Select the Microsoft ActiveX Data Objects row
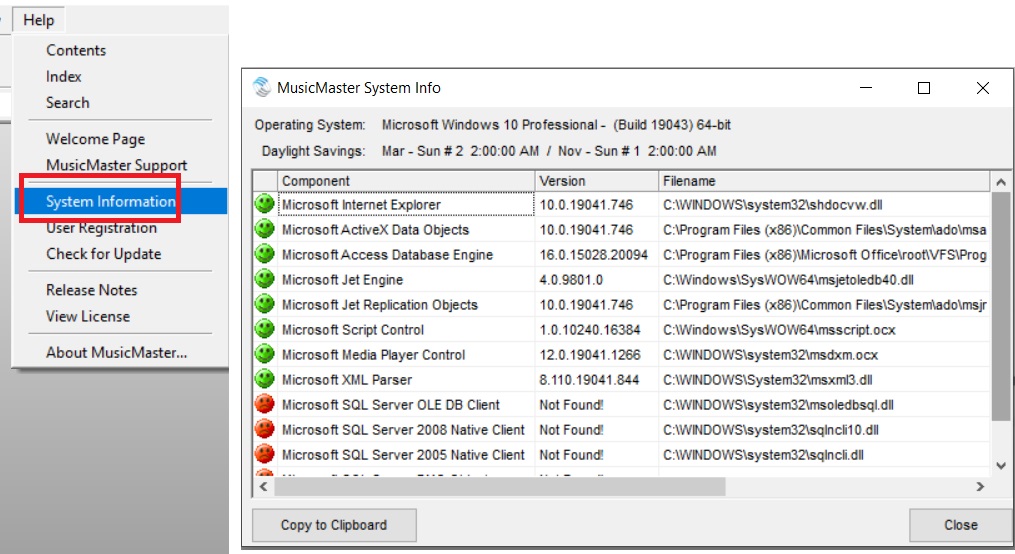 tap(621, 230)
